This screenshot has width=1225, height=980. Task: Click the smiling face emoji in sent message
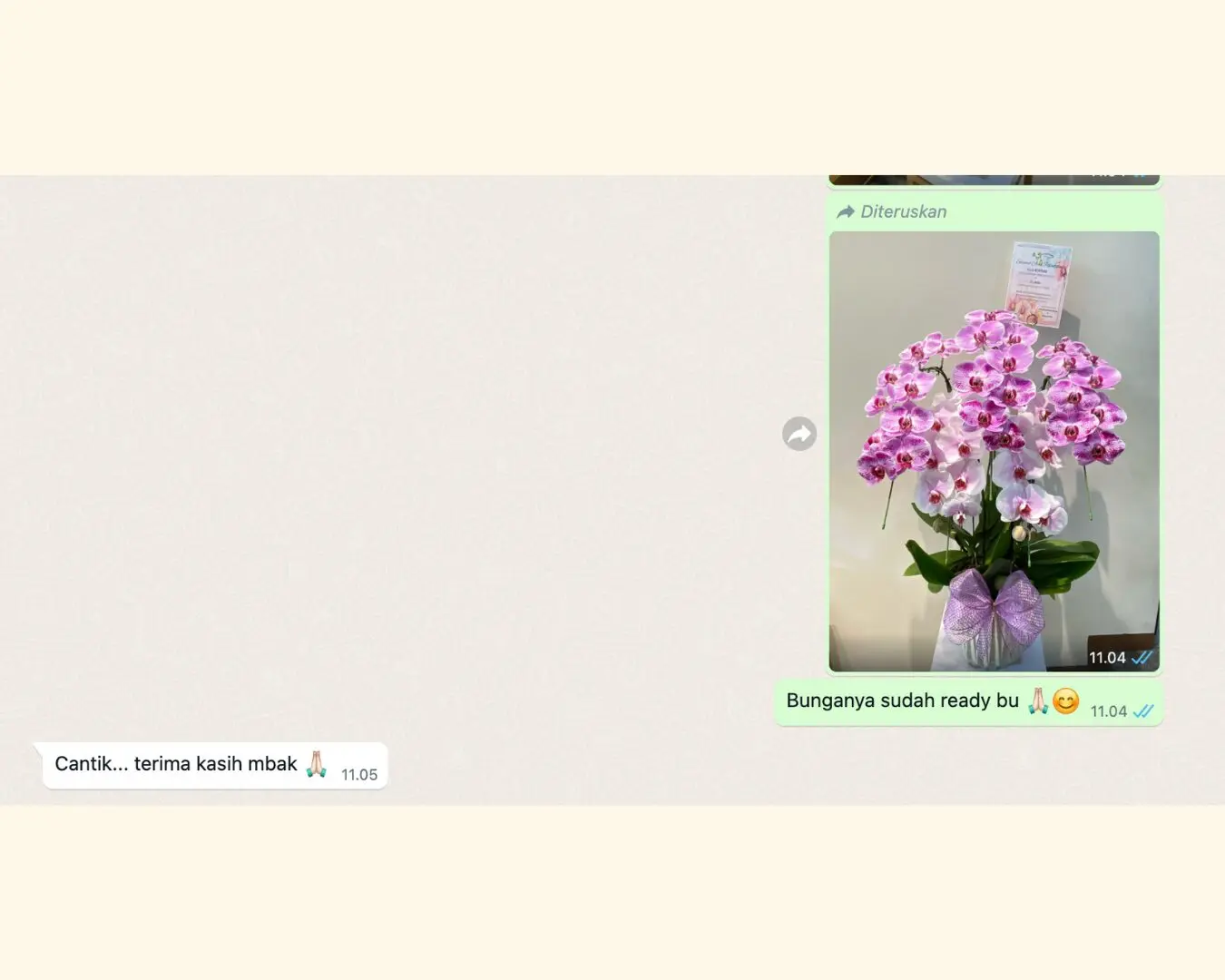click(x=1065, y=701)
